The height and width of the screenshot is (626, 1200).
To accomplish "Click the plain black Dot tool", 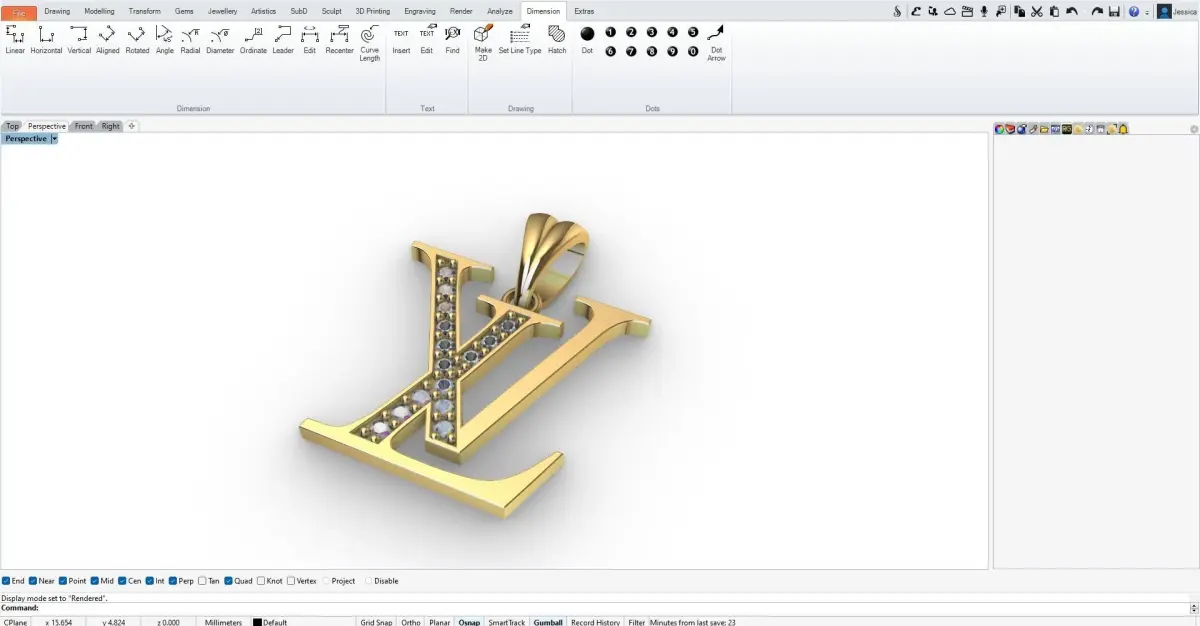I will pos(587,40).
